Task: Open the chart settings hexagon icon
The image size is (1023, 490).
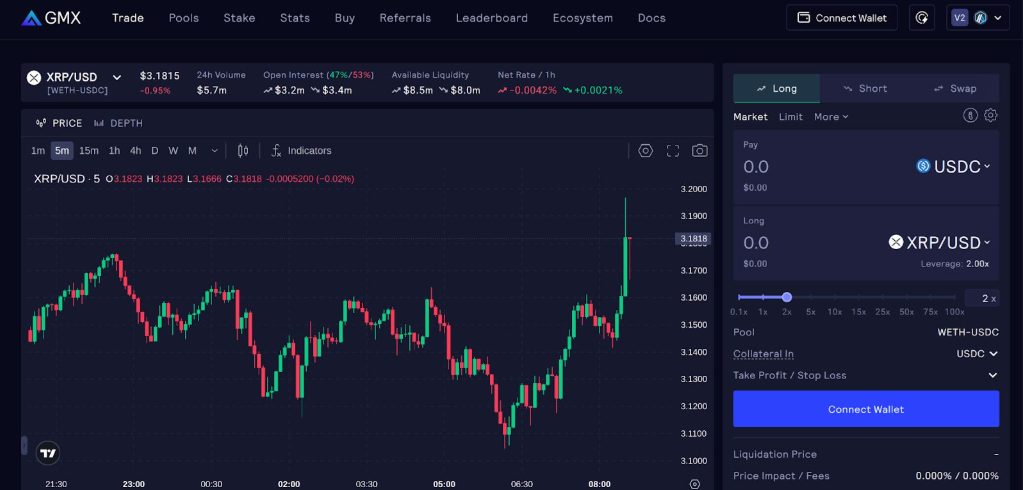Action: (645, 151)
